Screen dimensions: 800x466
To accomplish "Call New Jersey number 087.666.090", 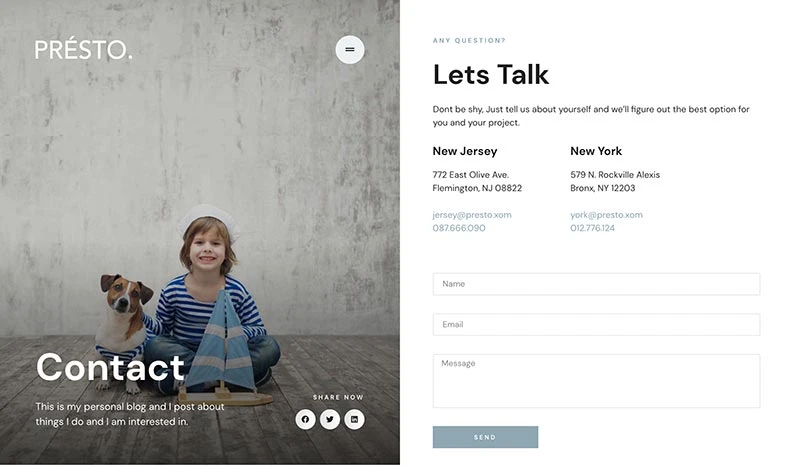I will [459, 228].
